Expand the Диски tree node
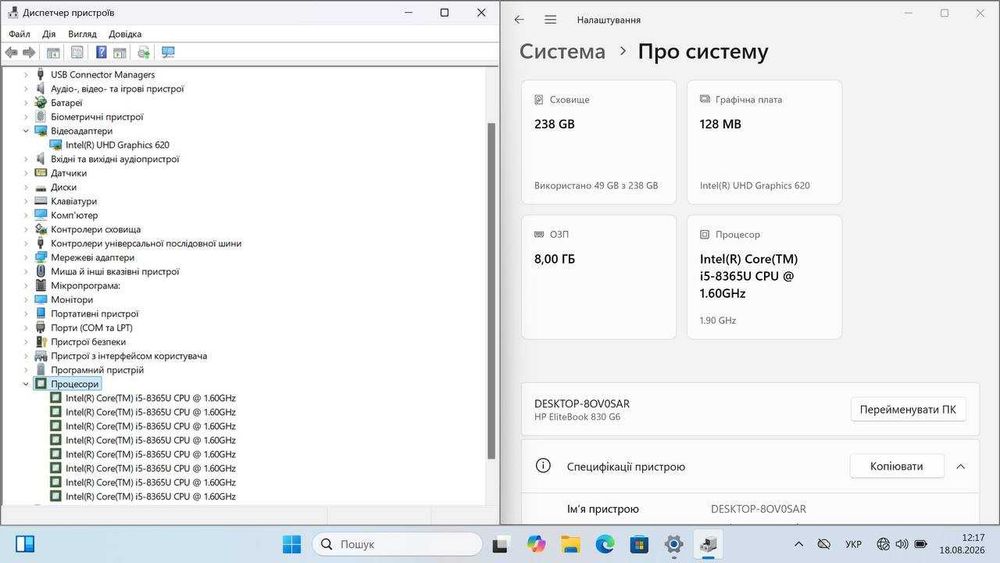This screenshot has width=1000, height=563. point(26,187)
